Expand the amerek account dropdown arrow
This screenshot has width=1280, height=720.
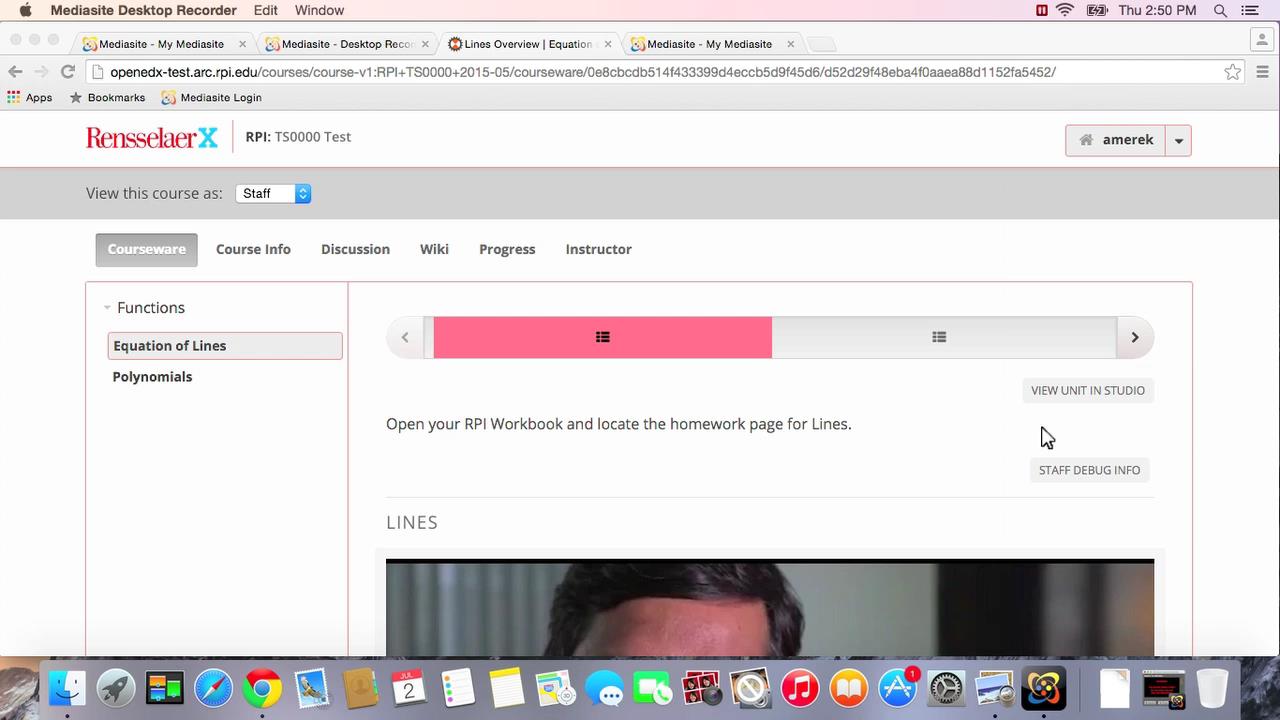point(1178,140)
